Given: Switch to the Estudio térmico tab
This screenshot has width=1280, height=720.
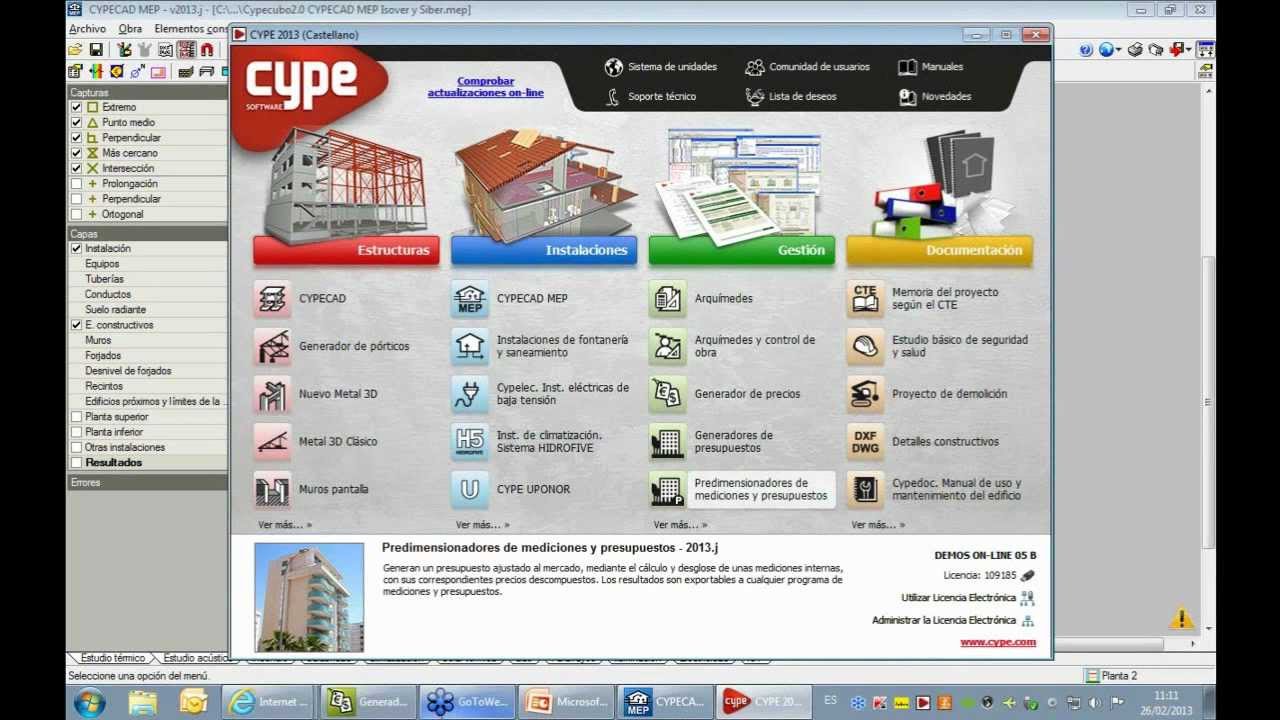Looking at the screenshot, I should pos(112,658).
